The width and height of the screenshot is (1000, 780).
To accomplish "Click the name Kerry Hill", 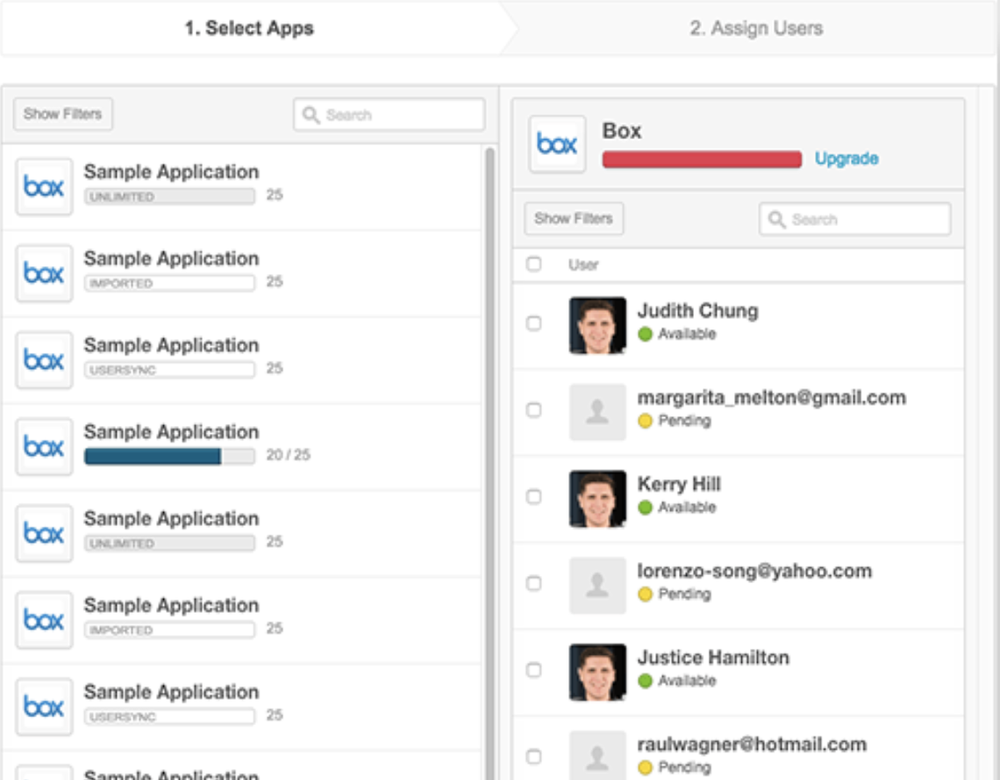I will click(679, 484).
